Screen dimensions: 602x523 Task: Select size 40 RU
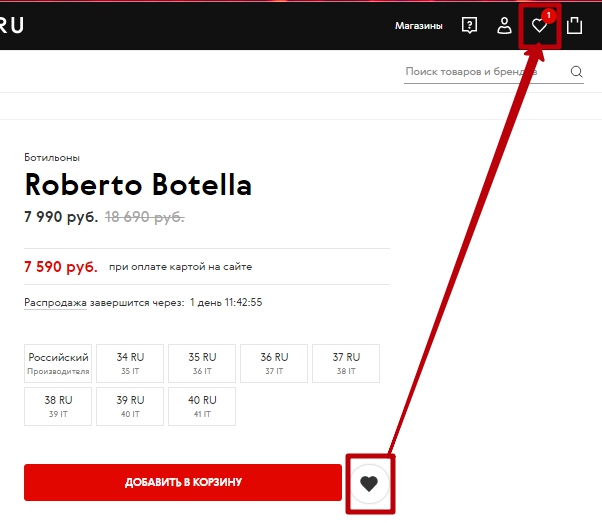tap(202, 406)
